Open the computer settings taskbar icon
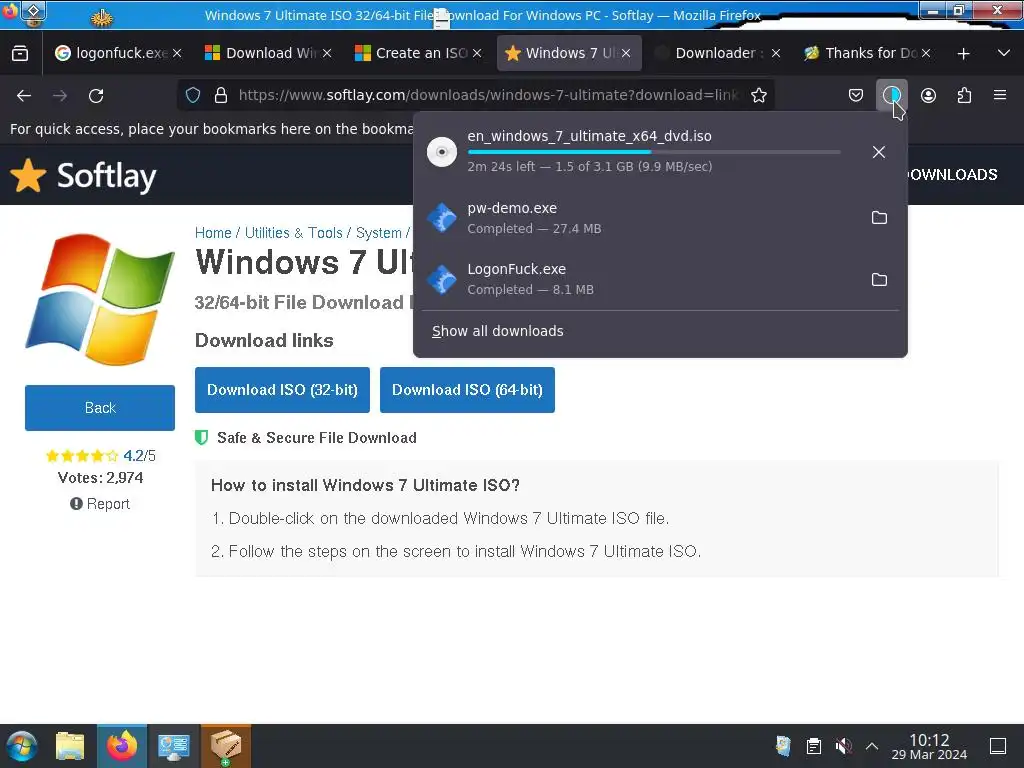Screen dimensions: 1024x768 (174, 746)
